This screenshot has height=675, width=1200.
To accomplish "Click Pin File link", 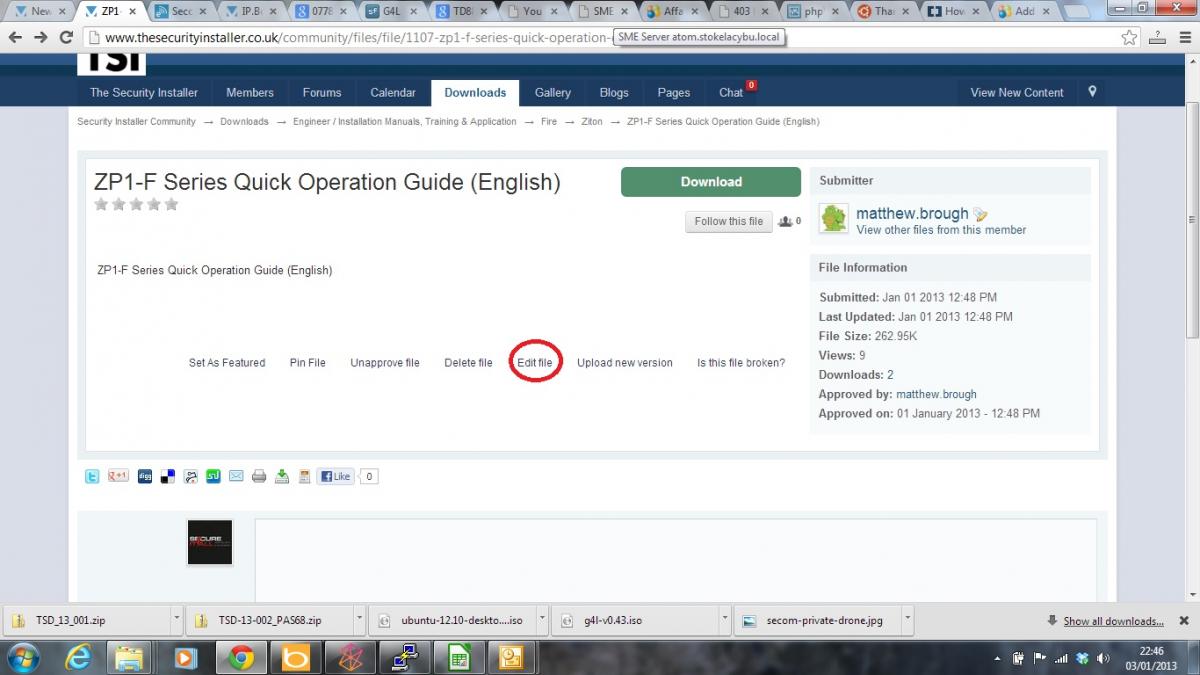I will 308,363.
